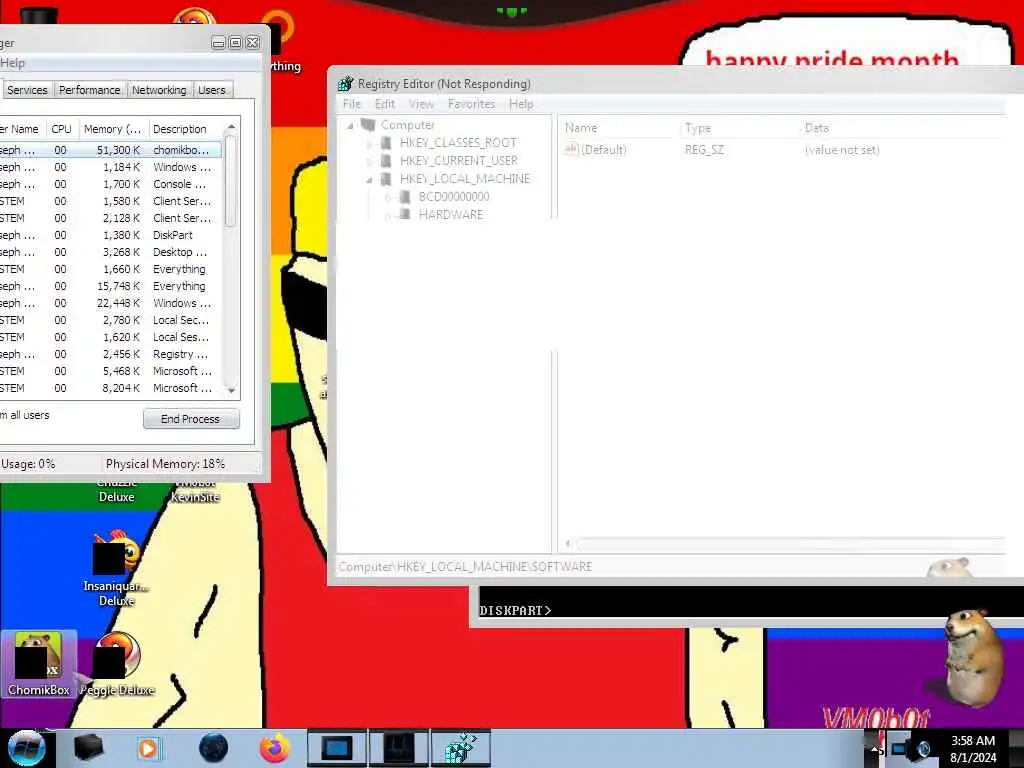The width and height of the screenshot is (1024, 768).
Task: Select the HARDWARE tree item
Action: 451,214
